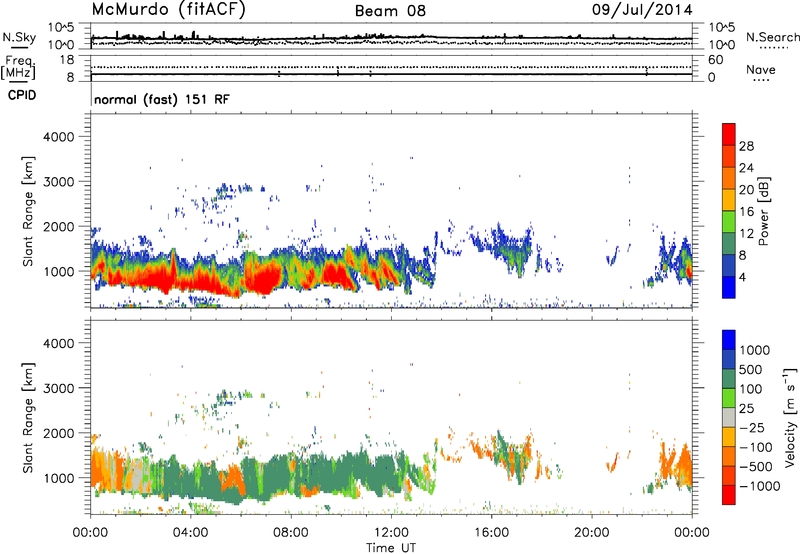
Task: Click the 20:00 time tick label
Action: click(591, 533)
